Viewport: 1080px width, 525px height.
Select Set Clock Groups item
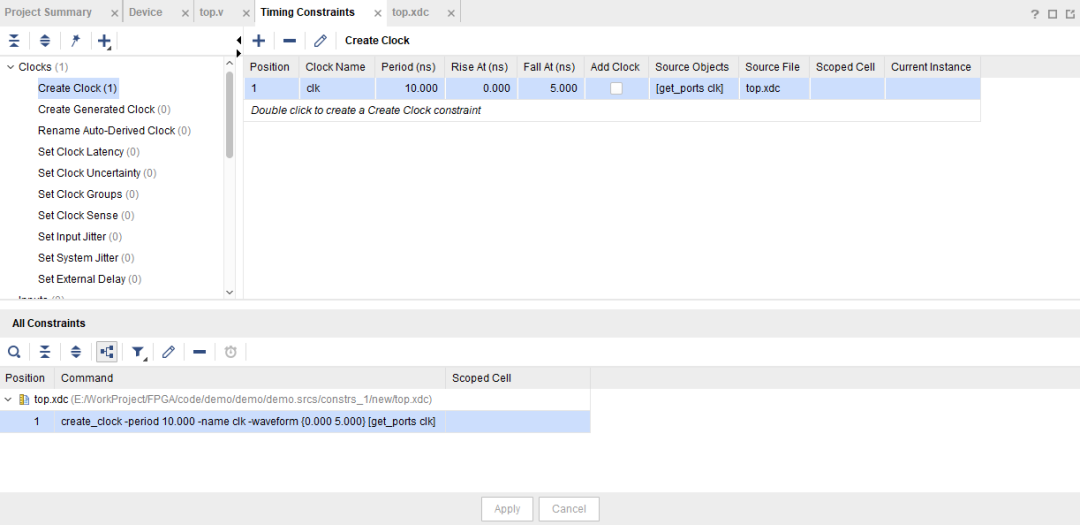[88, 194]
